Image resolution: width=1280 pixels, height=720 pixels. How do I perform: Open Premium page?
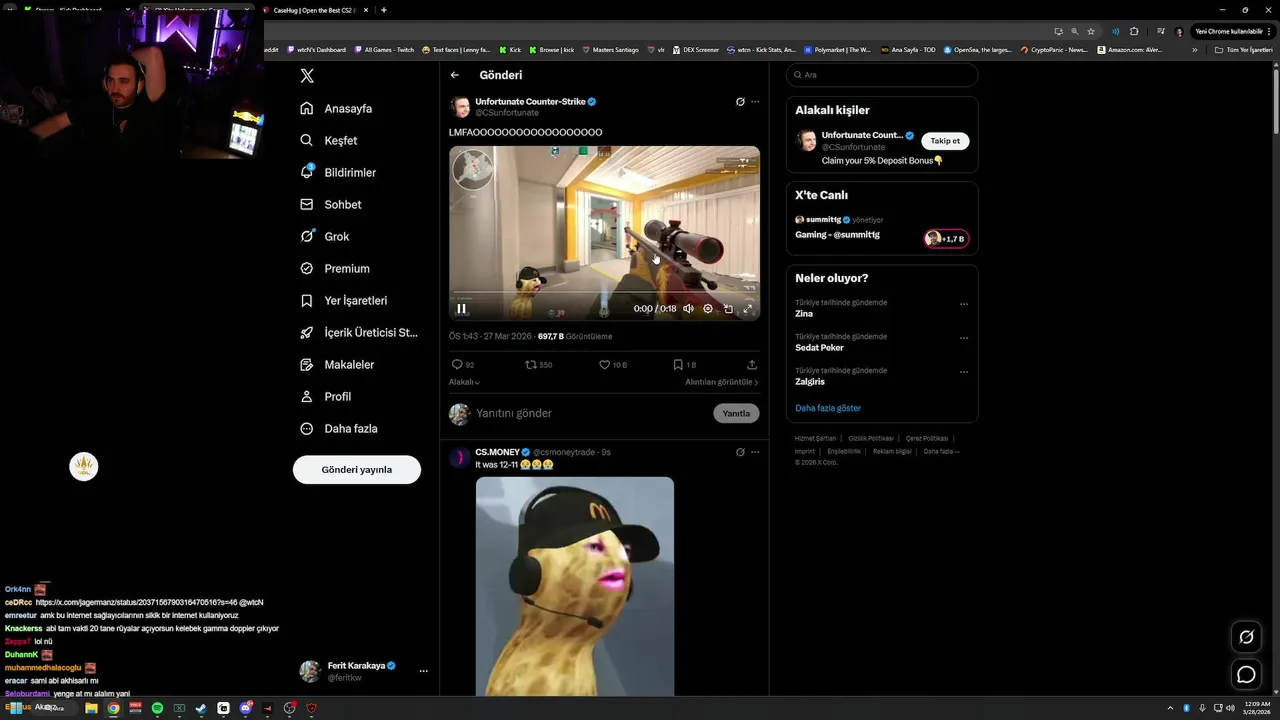[x=335, y=269]
